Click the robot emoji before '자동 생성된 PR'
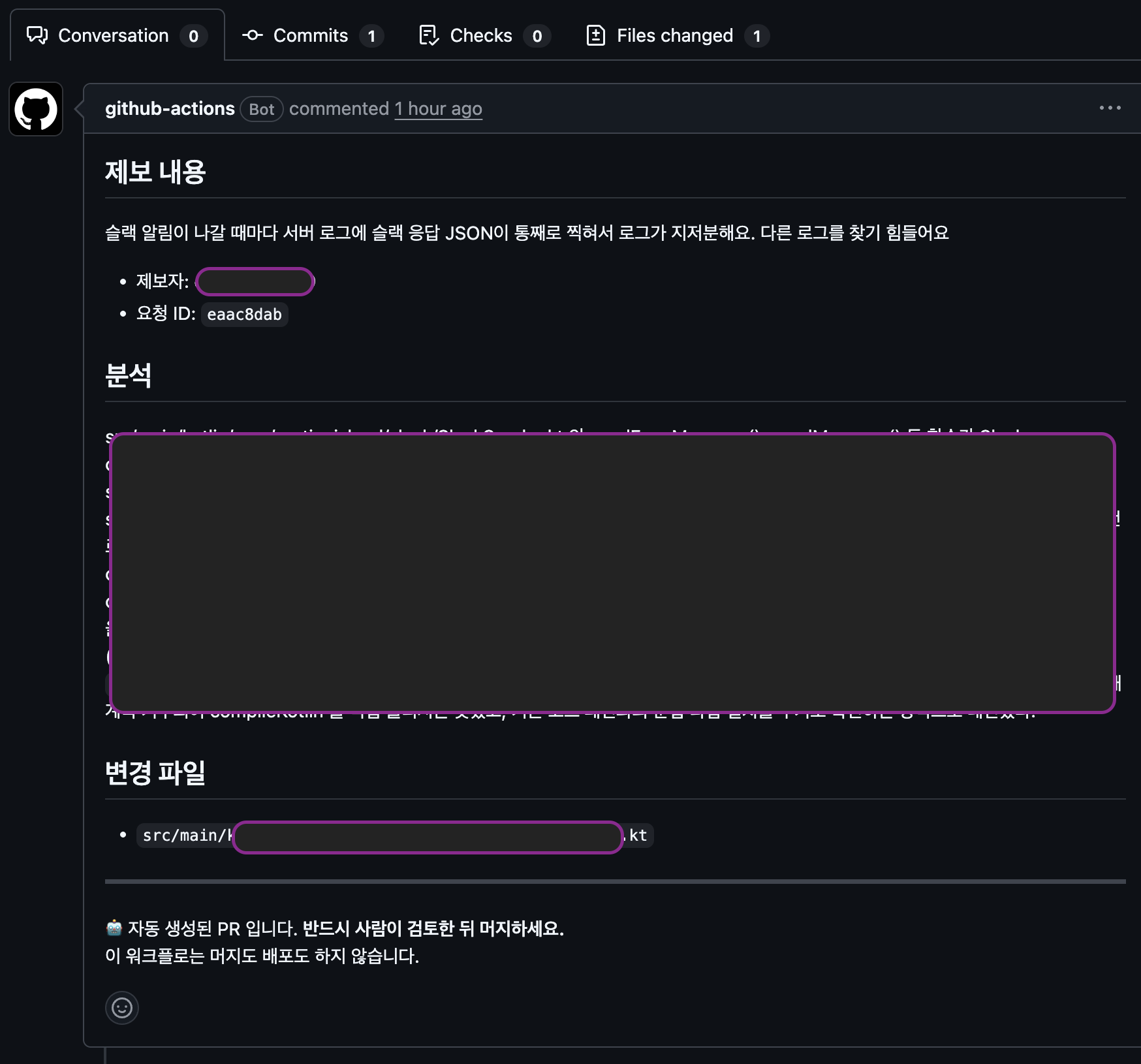 (x=114, y=928)
